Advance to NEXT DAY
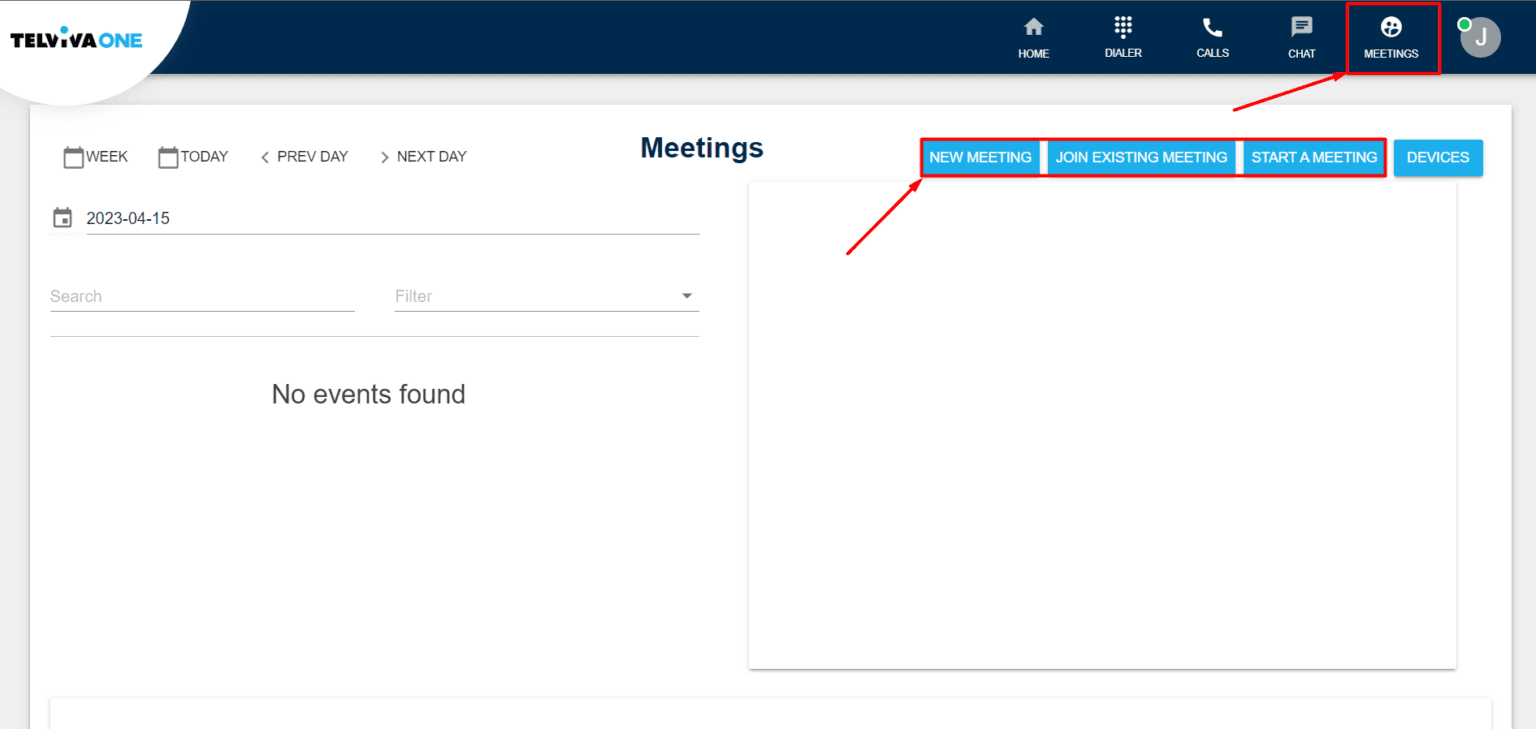 pos(424,157)
